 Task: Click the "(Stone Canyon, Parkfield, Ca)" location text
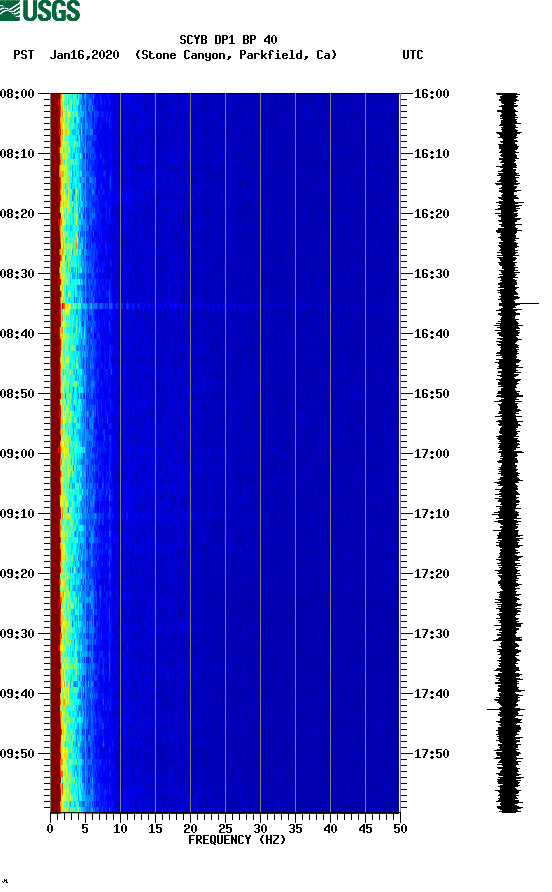tap(236, 55)
